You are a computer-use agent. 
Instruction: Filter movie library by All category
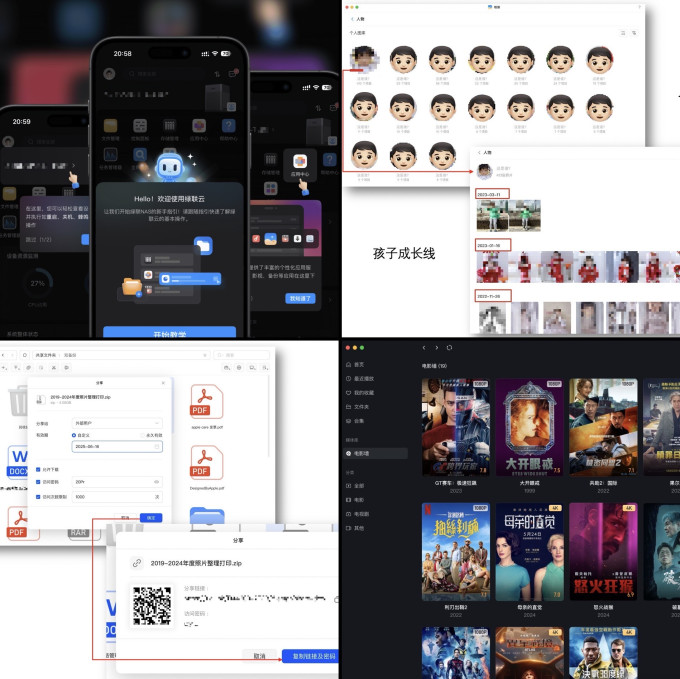[355, 486]
